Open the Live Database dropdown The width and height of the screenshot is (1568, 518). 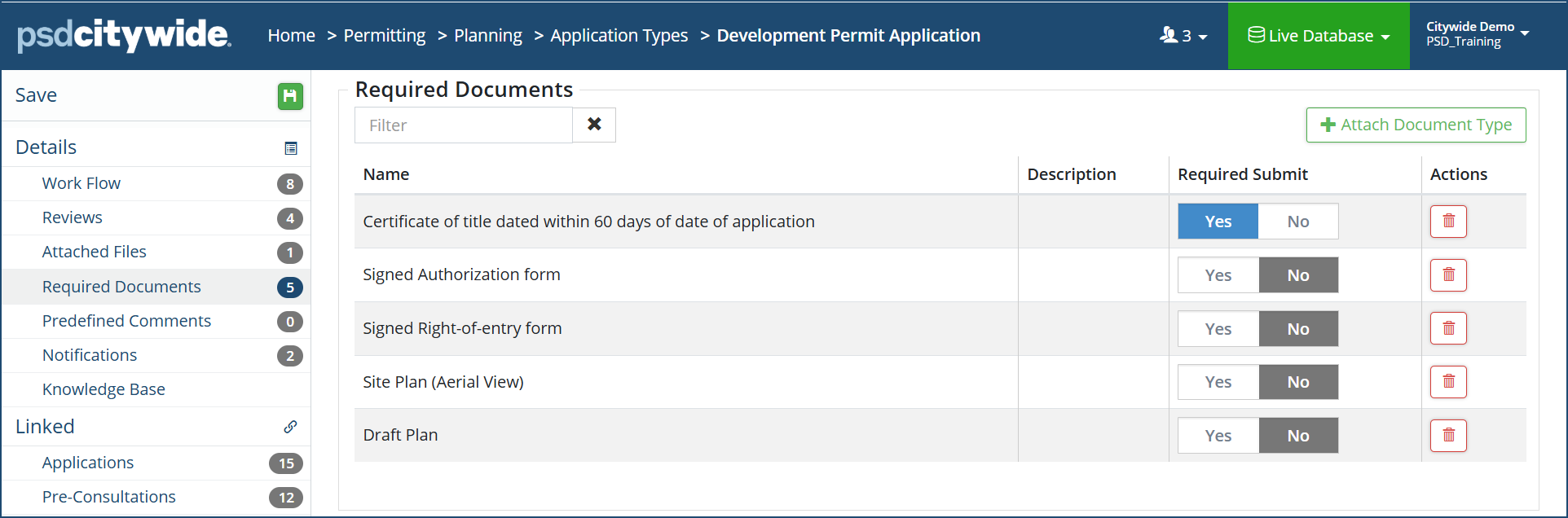(x=1319, y=36)
